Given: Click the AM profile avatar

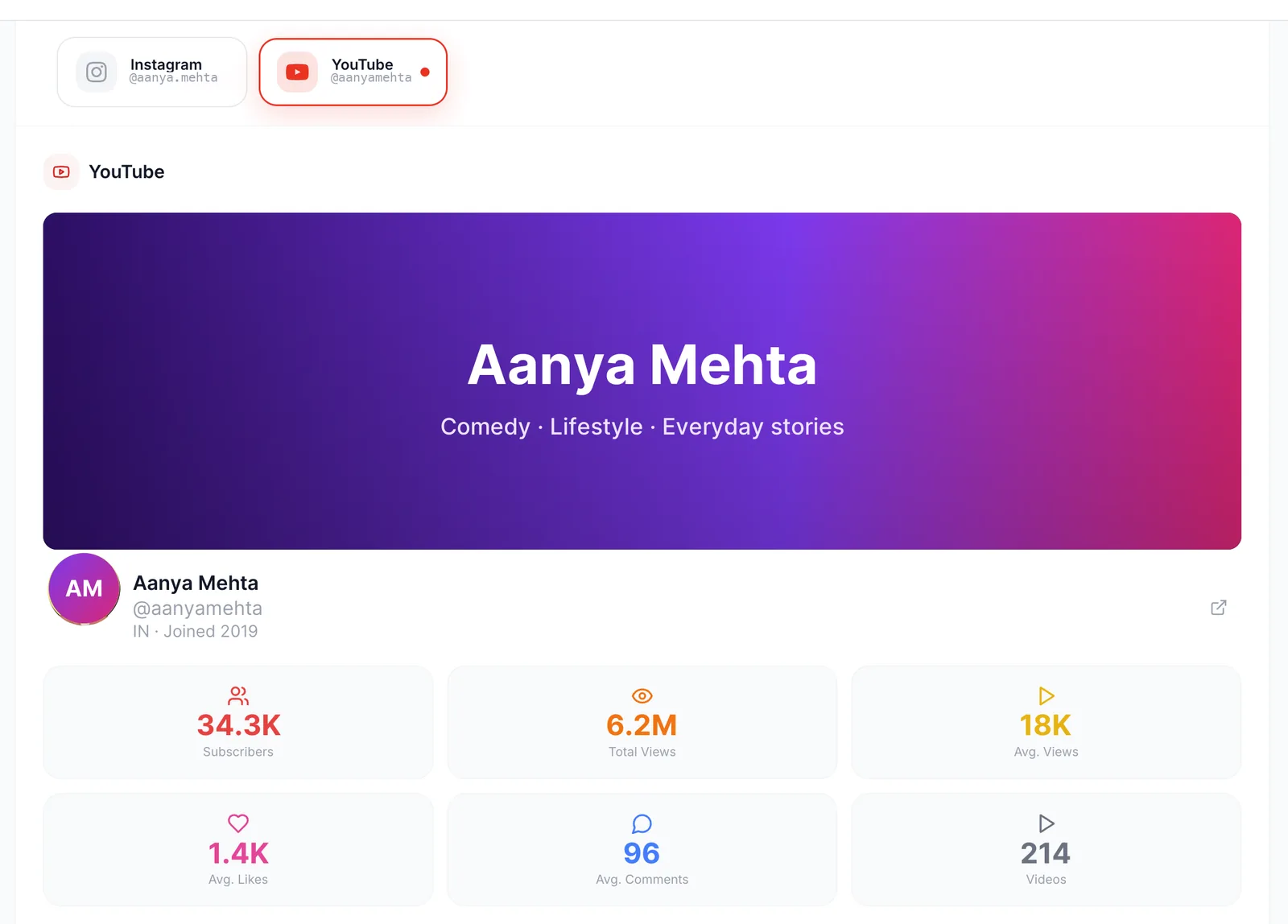Looking at the screenshot, I should [85, 589].
